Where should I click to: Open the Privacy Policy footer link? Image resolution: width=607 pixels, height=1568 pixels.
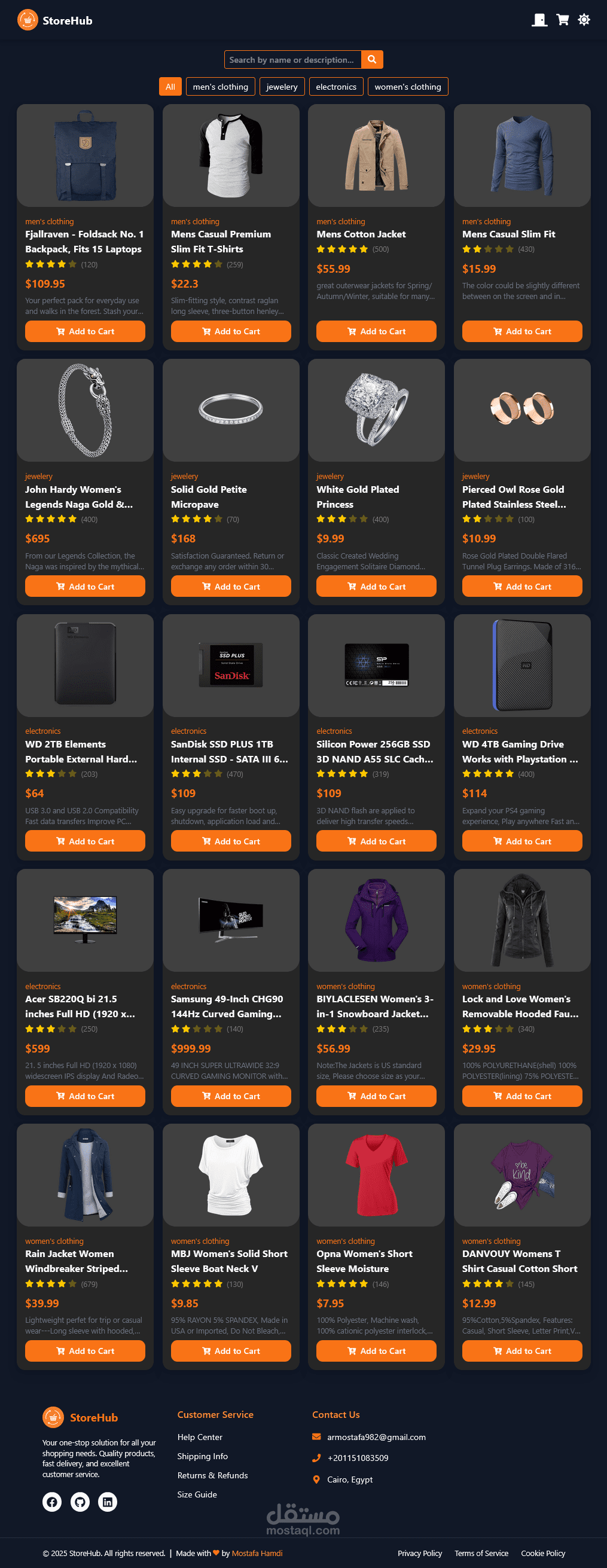pyautogui.click(x=420, y=1553)
